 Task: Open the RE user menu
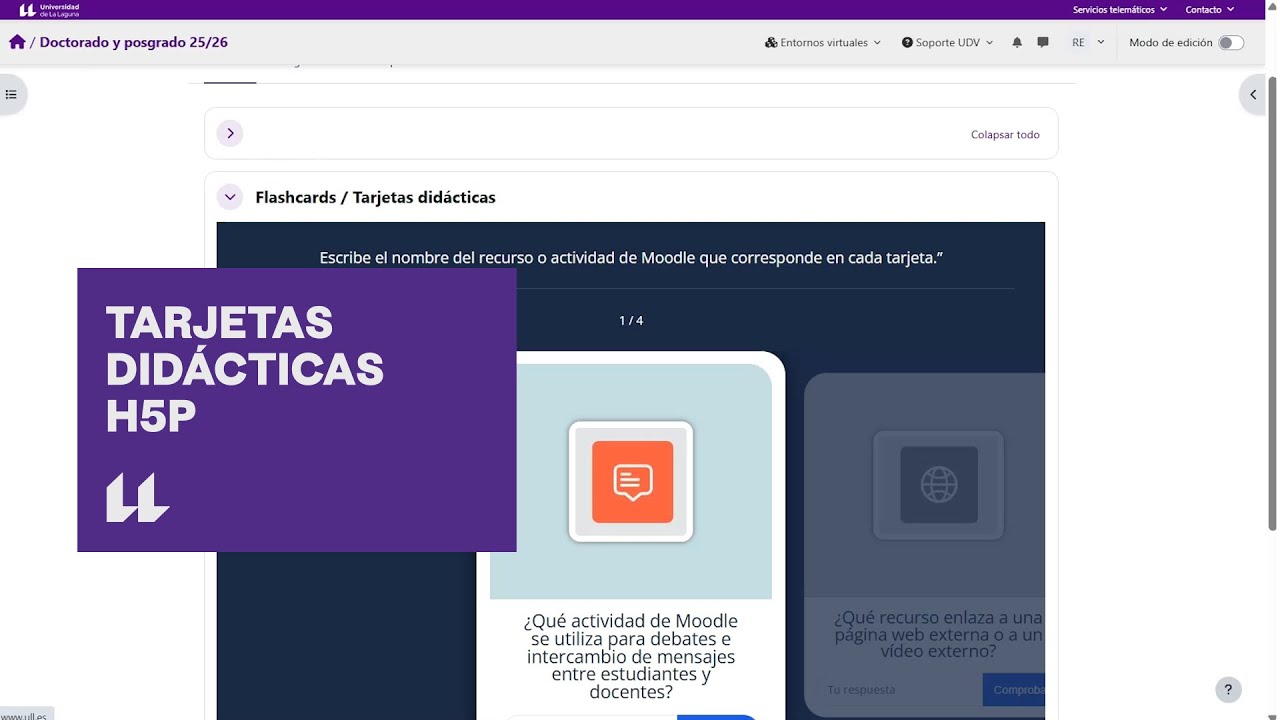pyautogui.click(x=1088, y=42)
